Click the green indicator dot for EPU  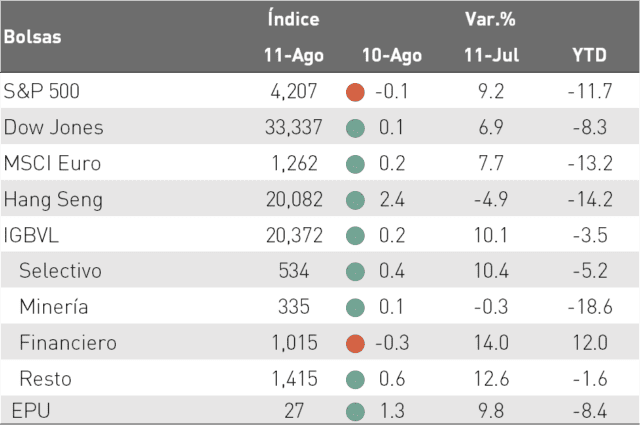(355, 412)
